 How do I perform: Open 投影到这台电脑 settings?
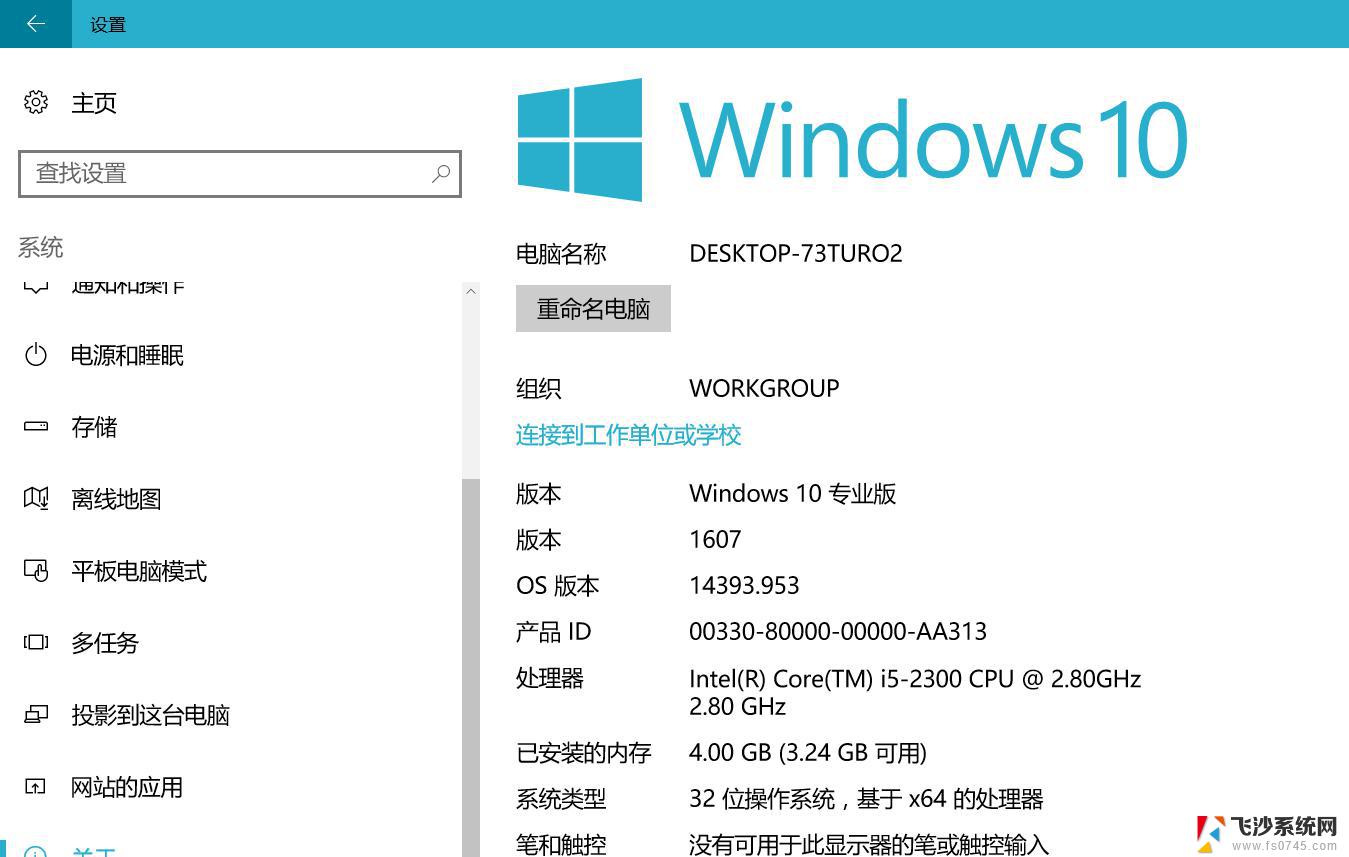pyautogui.click(x=151, y=715)
